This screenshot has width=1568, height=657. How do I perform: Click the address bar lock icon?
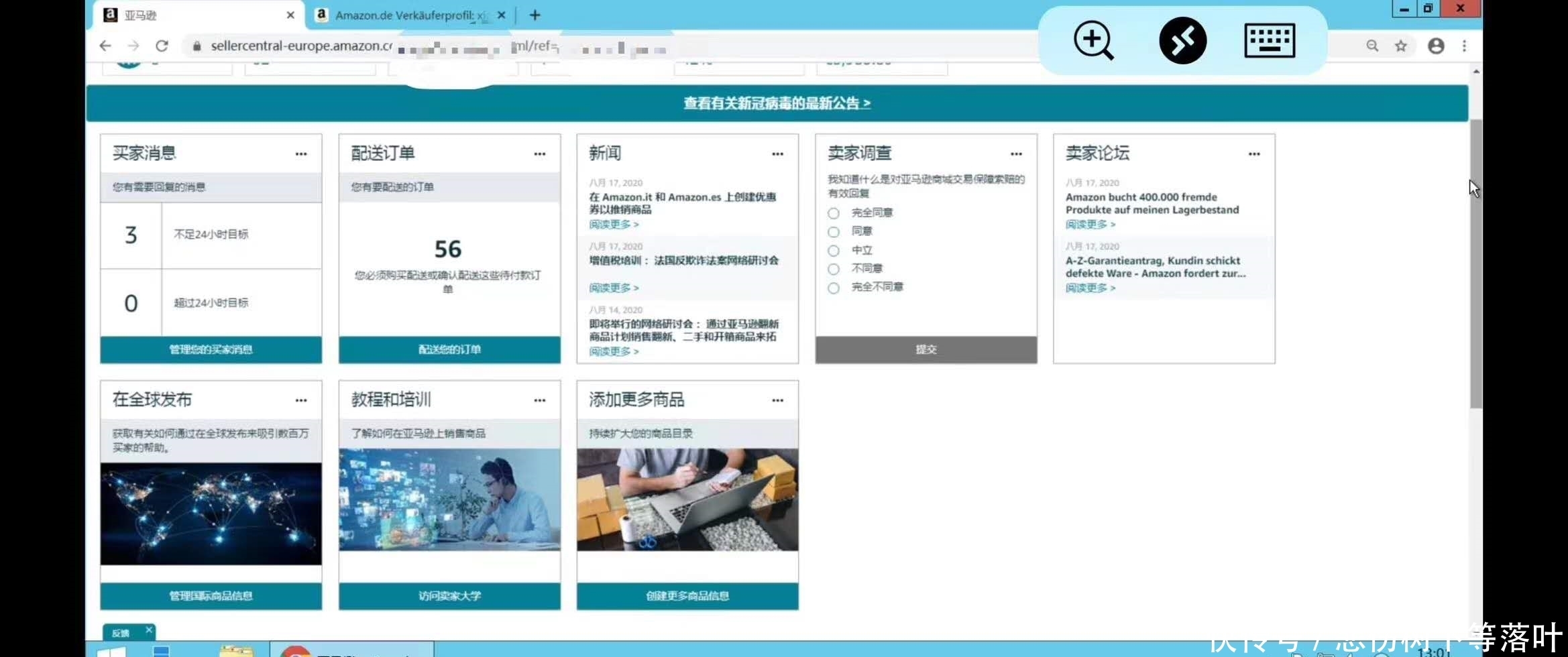197,46
